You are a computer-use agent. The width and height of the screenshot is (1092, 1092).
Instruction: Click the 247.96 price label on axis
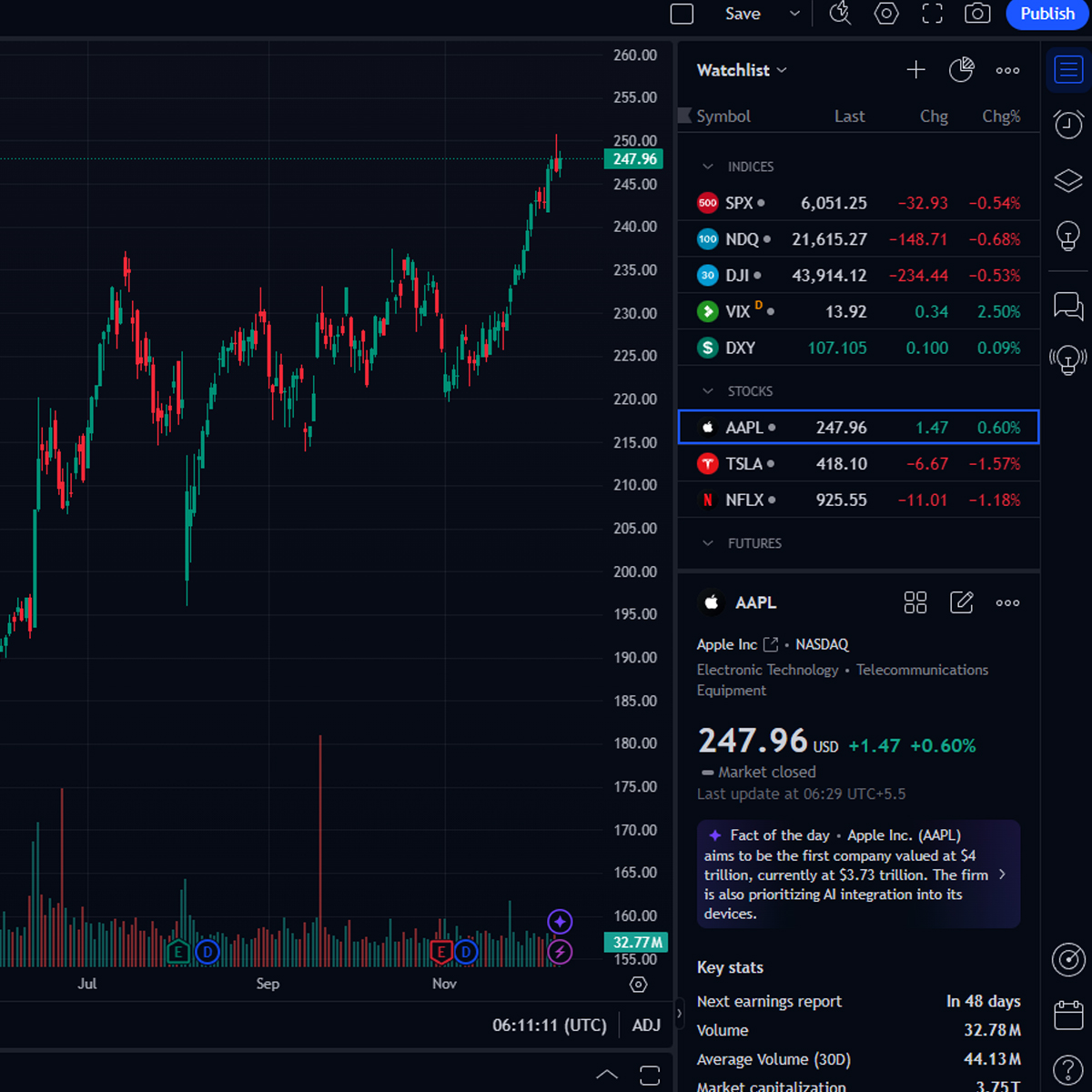point(634,159)
